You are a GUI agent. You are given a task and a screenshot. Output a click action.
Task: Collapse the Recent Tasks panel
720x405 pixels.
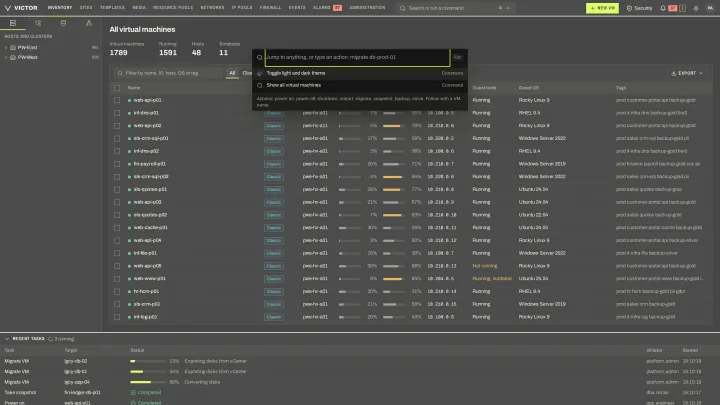[x=7, y=339]
